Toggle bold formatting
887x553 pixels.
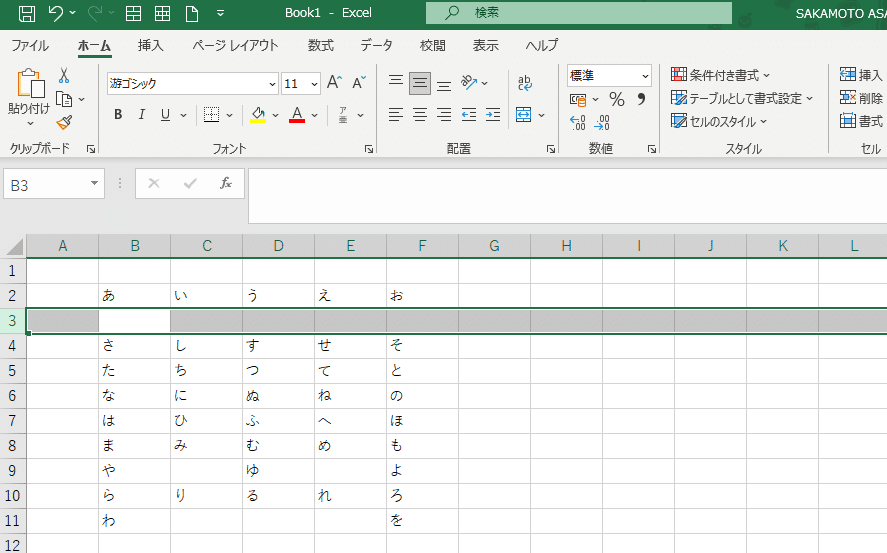click(x=118, y=115)
